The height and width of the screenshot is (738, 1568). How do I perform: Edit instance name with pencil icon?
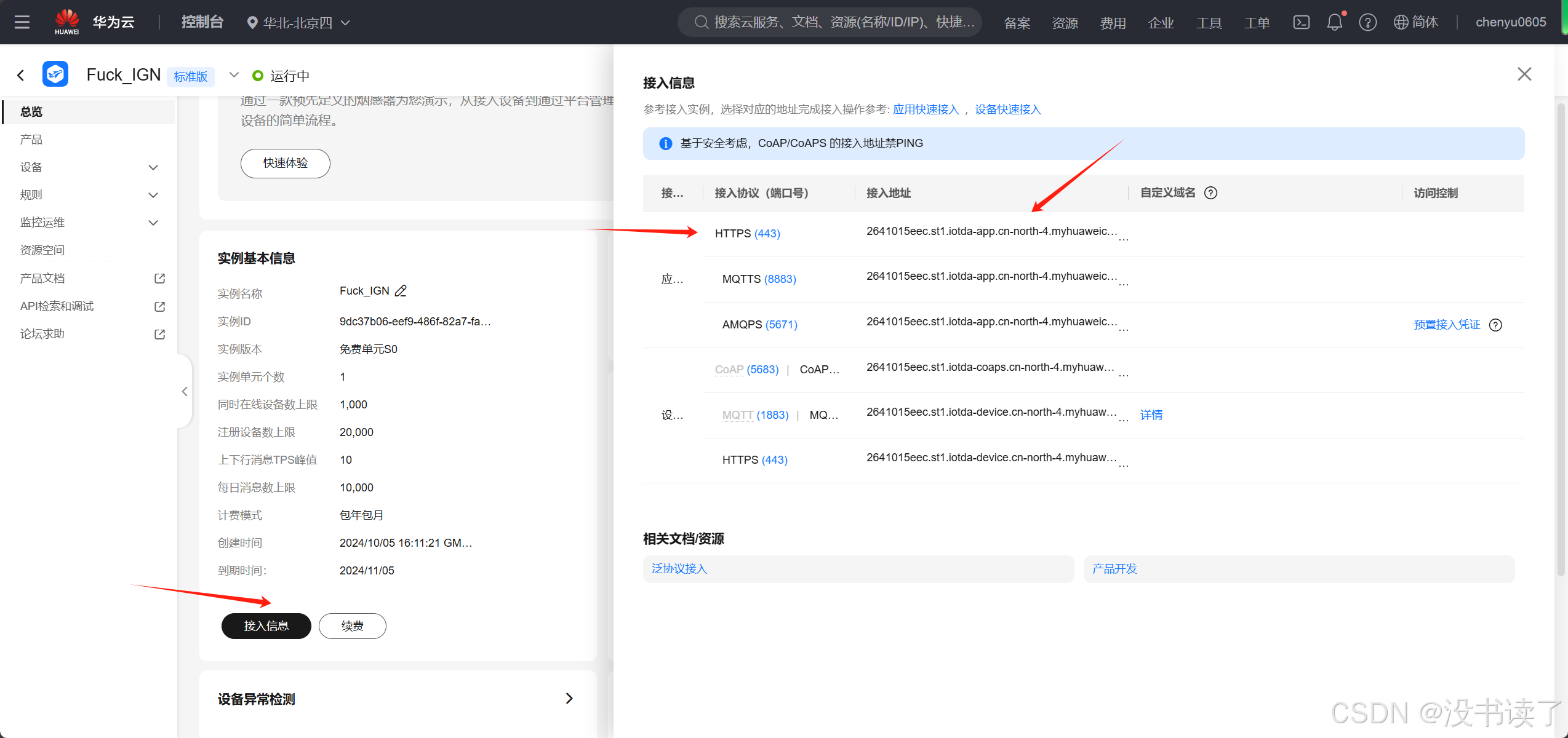pos(401,291)
